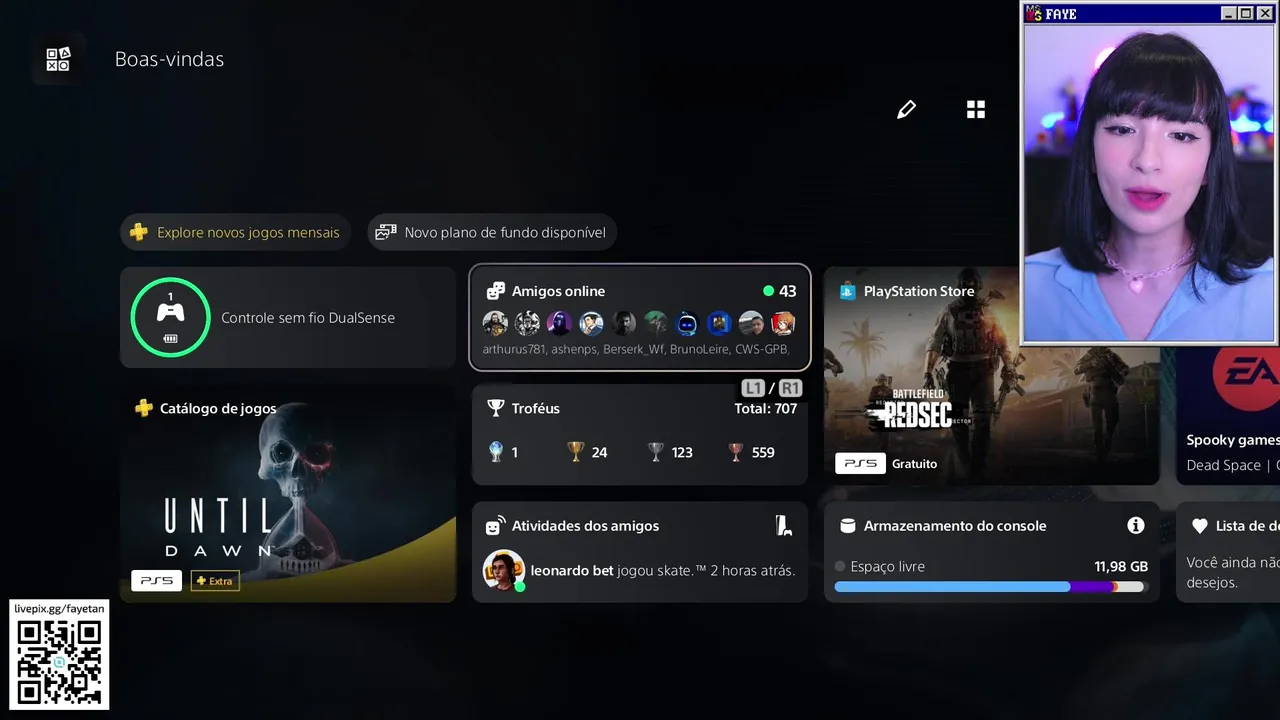1280x720 pixels.
Task: Click the Atividades dos amigos icon
Action: (495, 526)
